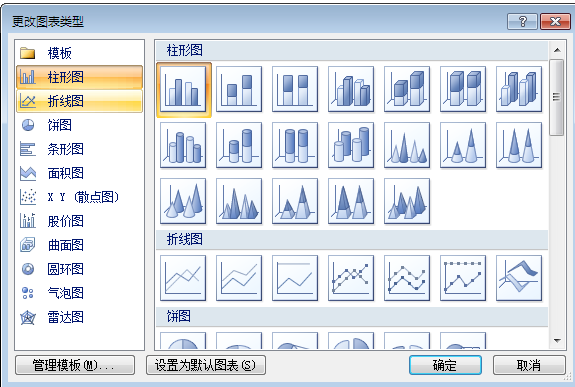This screenshot has height=387, width=575.
Task: Choose the basic line chart thumbnail
Action: tap(183, 278)
